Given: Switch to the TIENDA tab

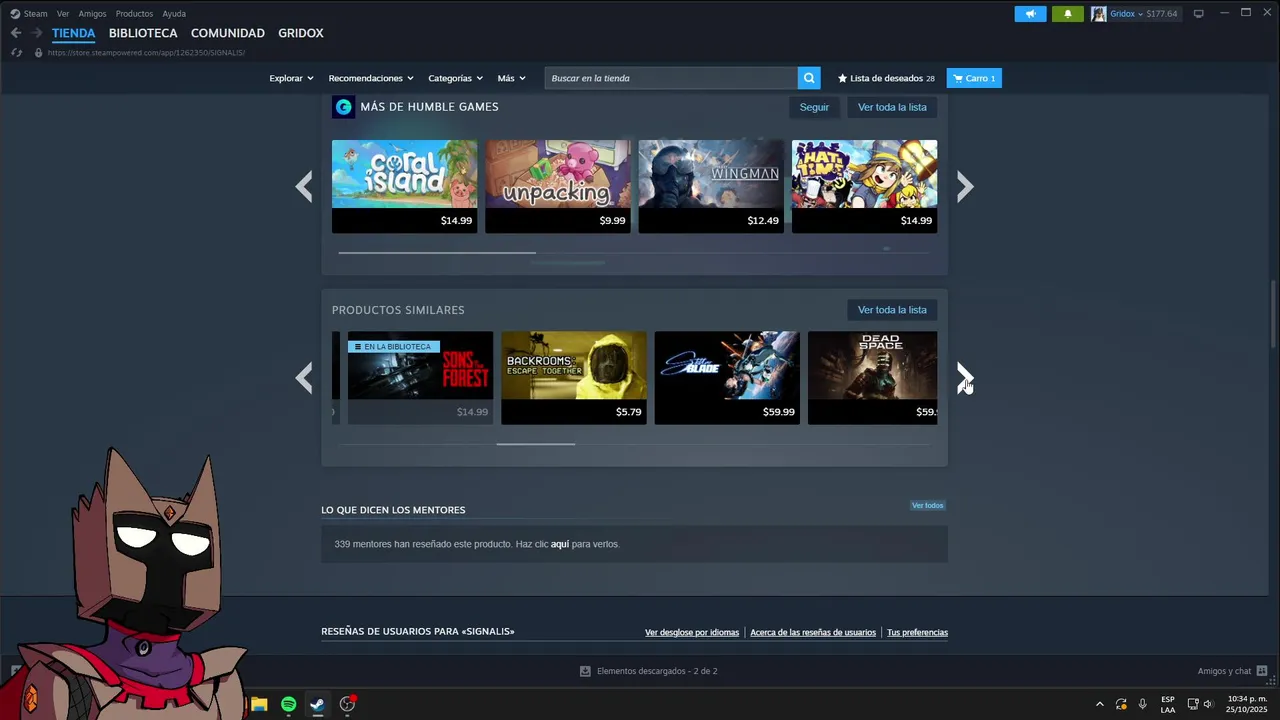Looking at the screenshot, I should pyautogui.click(x=74, y=33).
